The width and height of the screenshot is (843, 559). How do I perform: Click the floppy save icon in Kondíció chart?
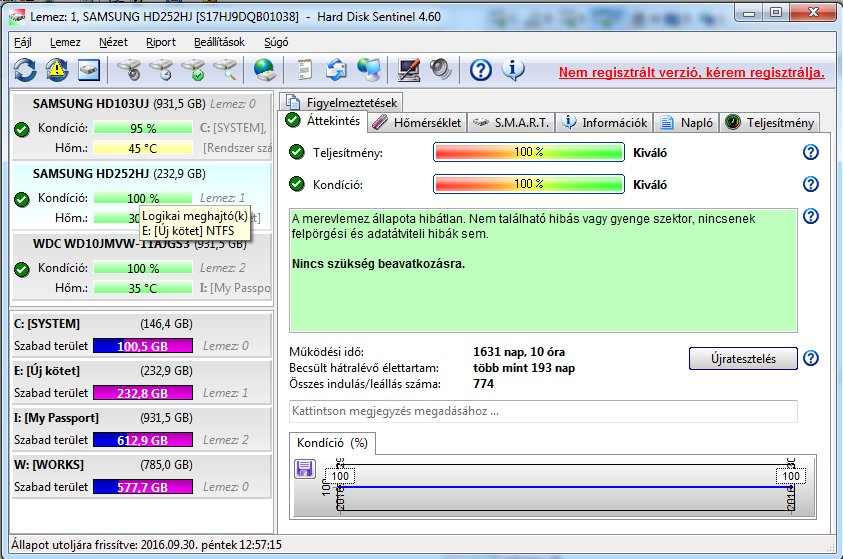coord(305,469)
